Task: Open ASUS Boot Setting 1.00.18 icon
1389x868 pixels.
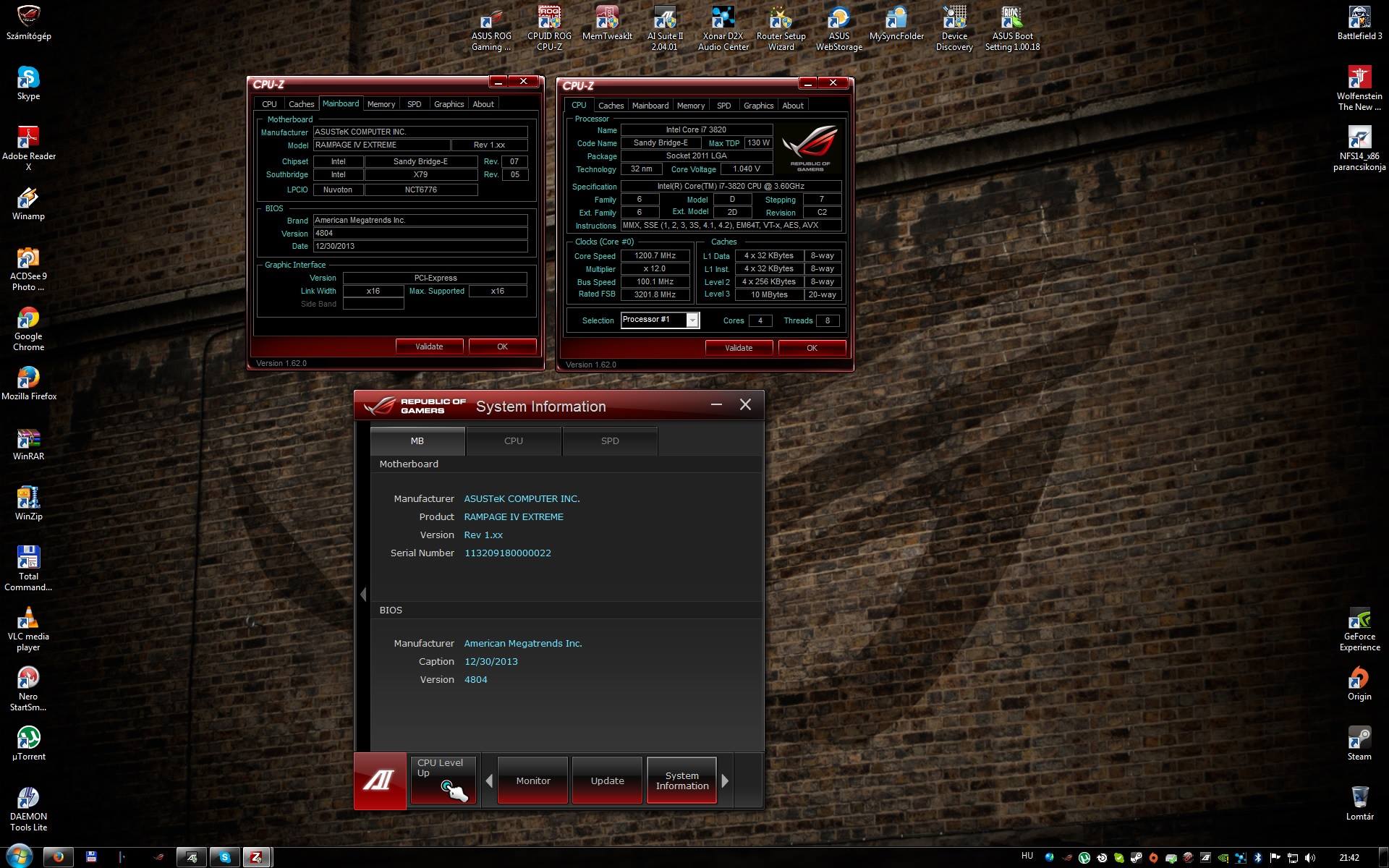Action: 1012,29
